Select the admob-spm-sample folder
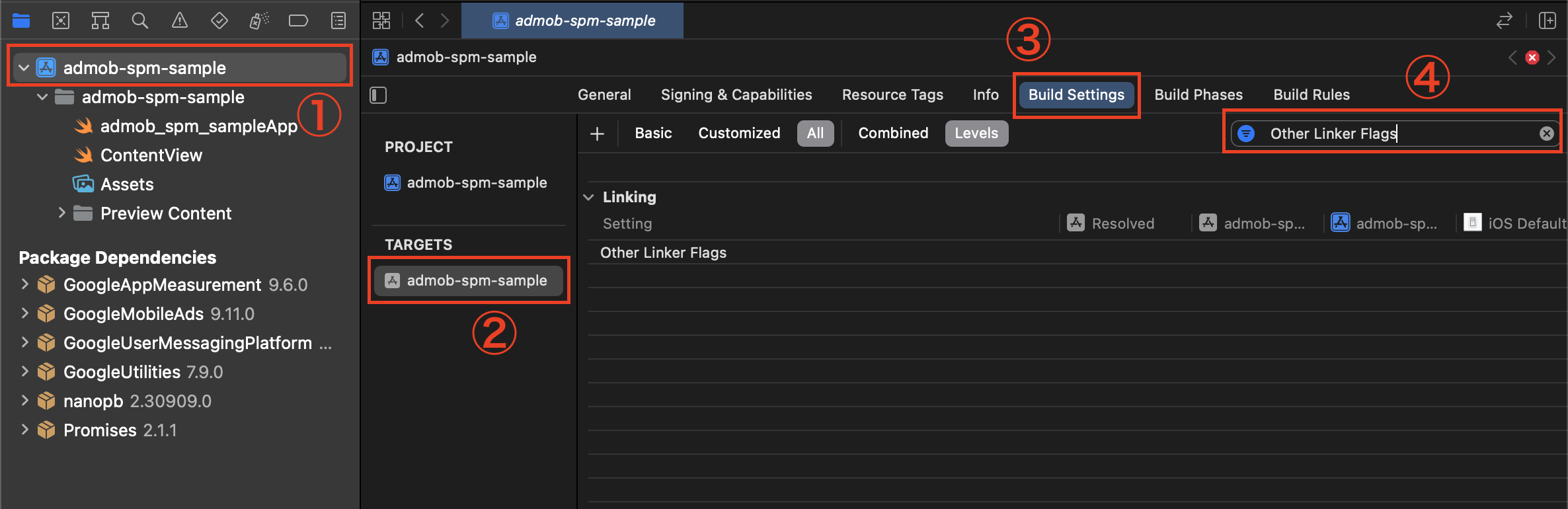1568x509 pixels. [x=163, y=97]
